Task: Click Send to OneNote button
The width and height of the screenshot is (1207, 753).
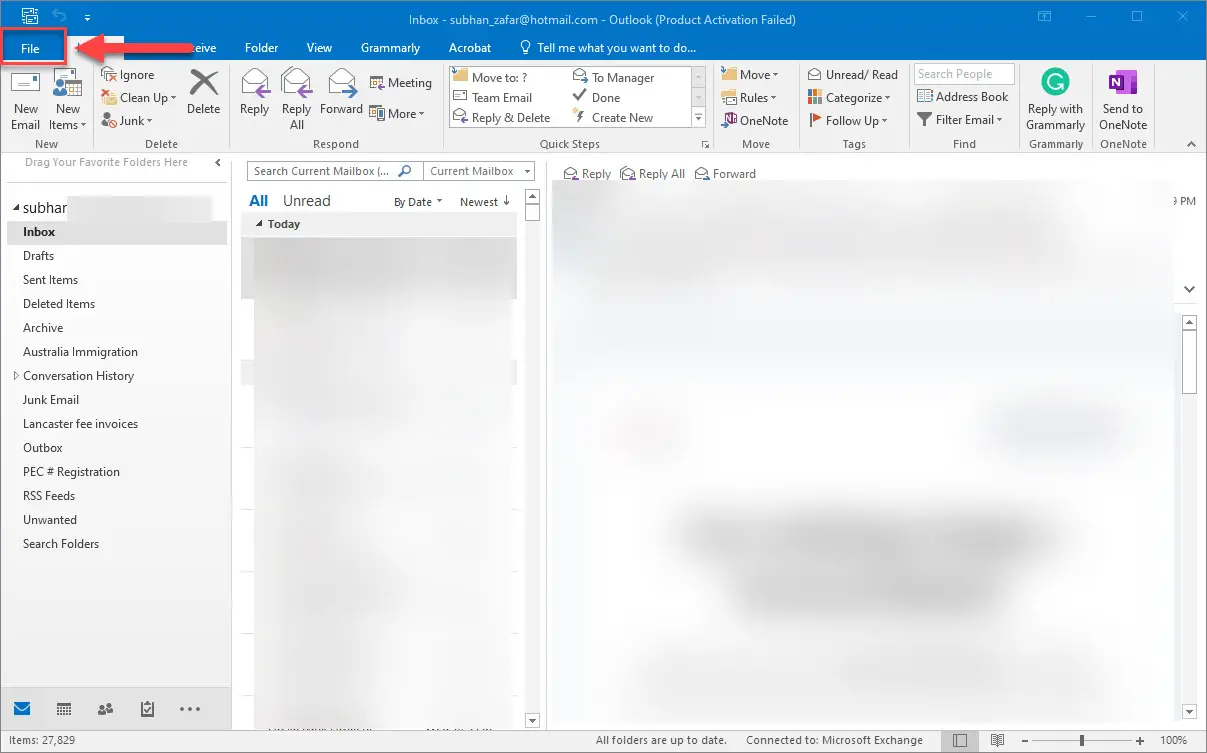Action: click(1122, 99)
